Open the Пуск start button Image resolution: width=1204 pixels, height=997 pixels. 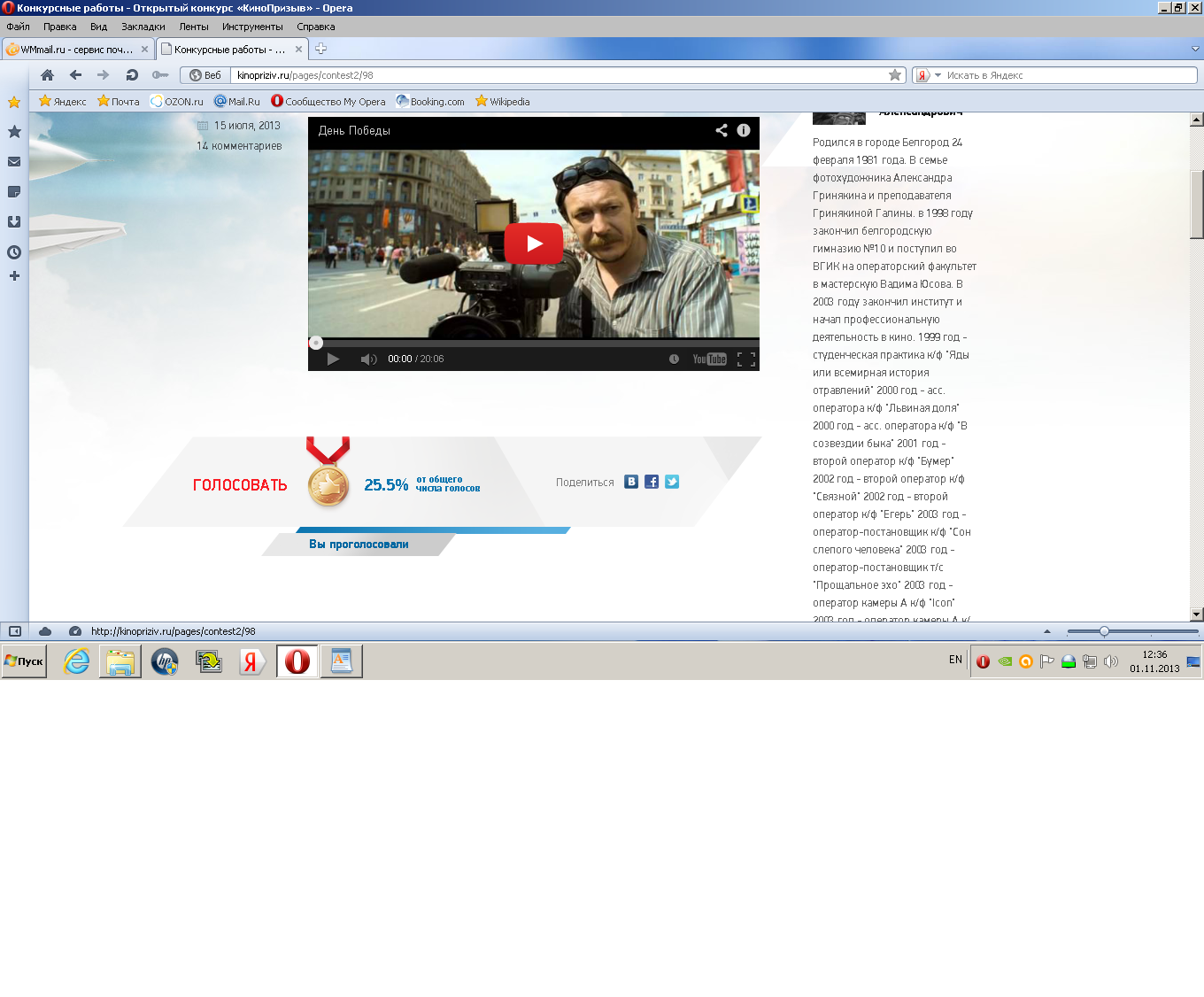pyautogui.click(x=24, y=661)
